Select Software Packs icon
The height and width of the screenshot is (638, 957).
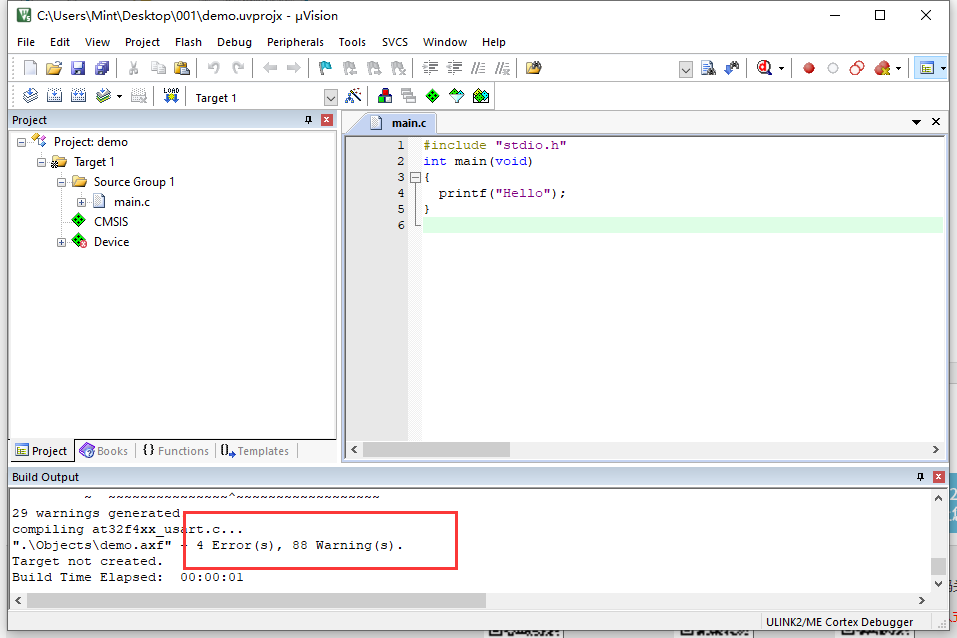457,96
